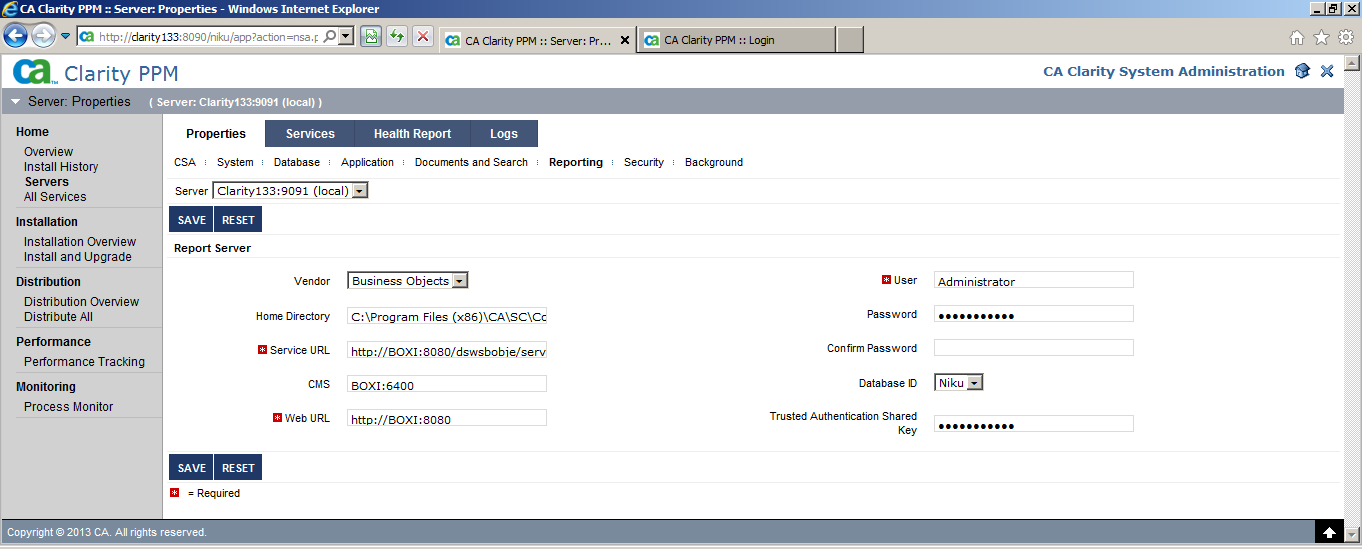Screen dimensions: 1362x549
Task: Open recent pages dropdown next to Forward
Action: pos(66,37)
